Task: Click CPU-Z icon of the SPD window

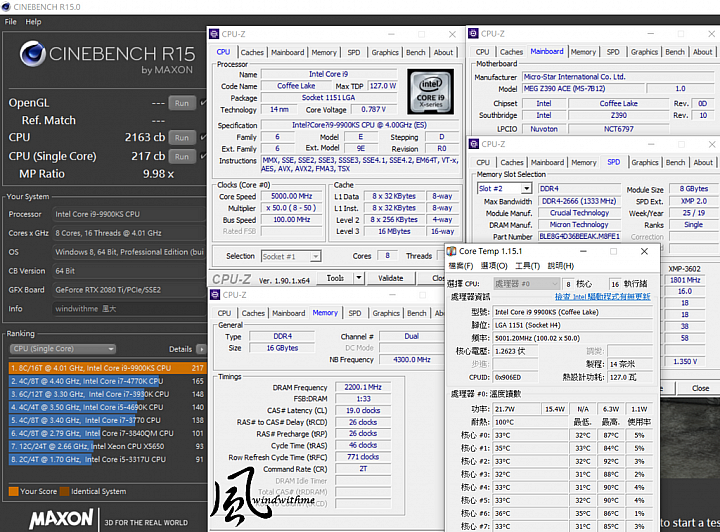Action: click(x=473, y=144)
